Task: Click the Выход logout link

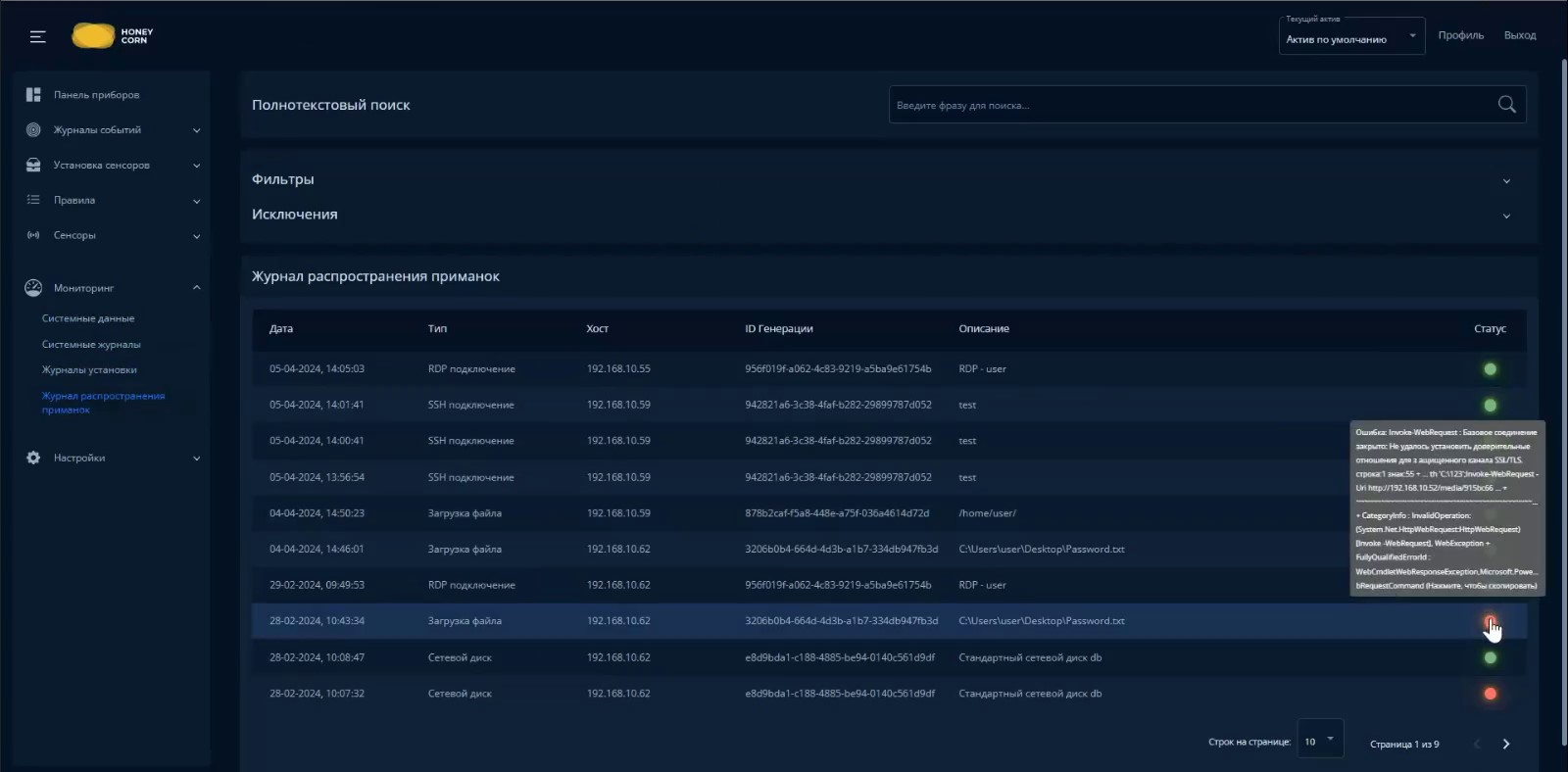Action: [1520, 35]
